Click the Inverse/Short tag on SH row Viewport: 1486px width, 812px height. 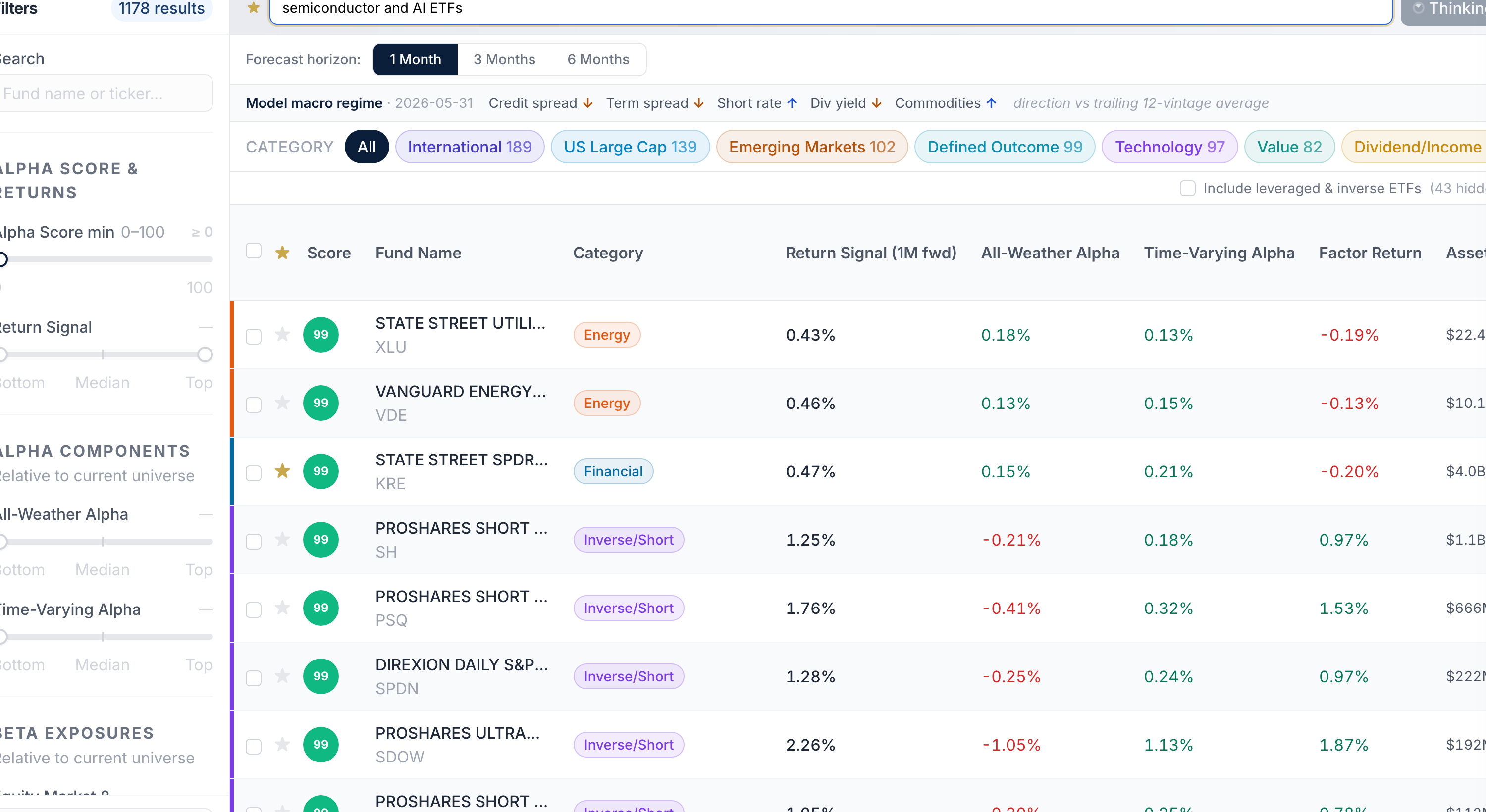tap(628, 540)
